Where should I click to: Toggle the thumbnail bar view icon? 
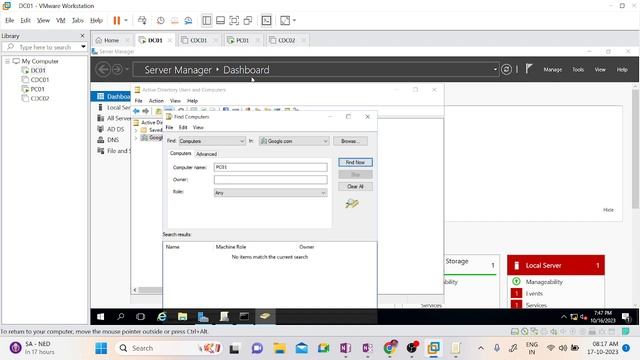[x=220, y=20]
